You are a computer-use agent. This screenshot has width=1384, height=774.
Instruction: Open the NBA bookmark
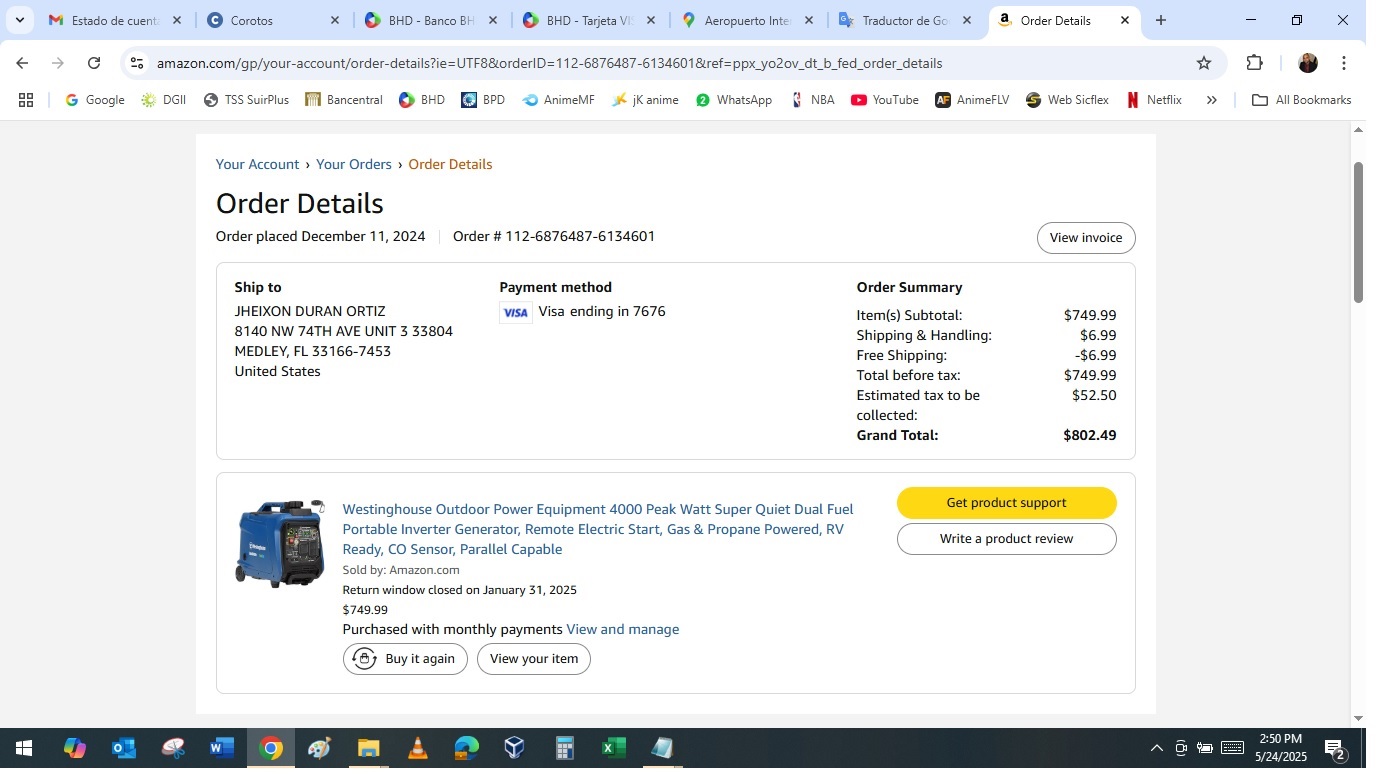[x=812, y=100]
